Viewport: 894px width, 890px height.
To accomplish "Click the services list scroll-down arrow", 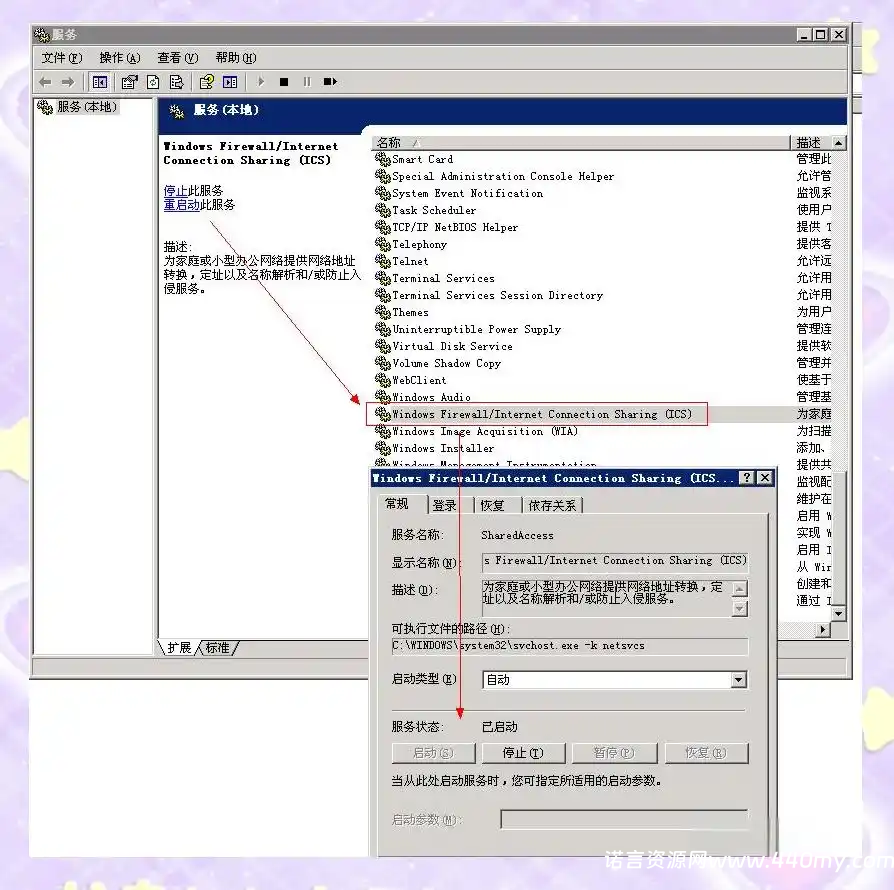I will pyautogui.click(x=839, y=614).
